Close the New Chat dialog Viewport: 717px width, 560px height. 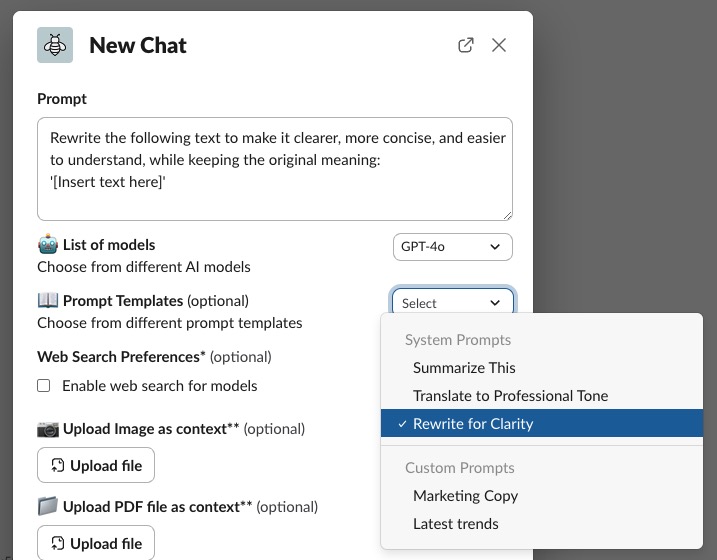[x=498, y=45]
